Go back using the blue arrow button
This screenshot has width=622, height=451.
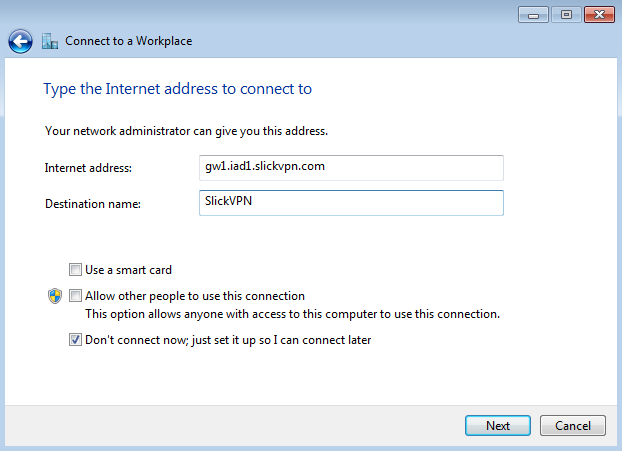tap(20, 41)
